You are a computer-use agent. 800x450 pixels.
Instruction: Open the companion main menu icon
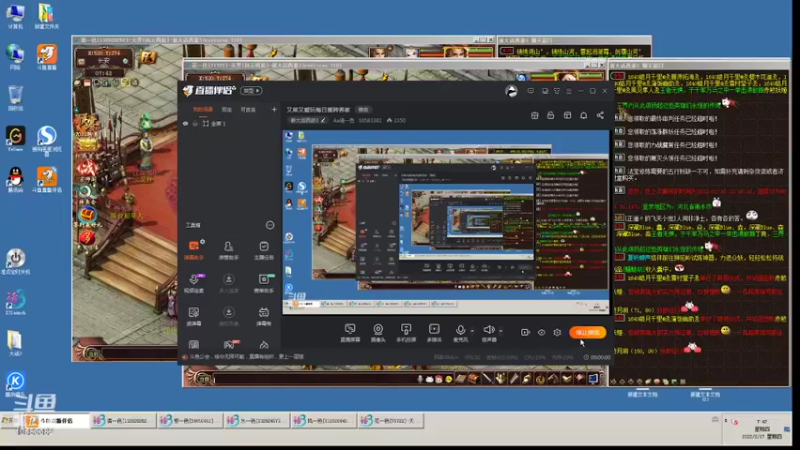coord(569,91)
